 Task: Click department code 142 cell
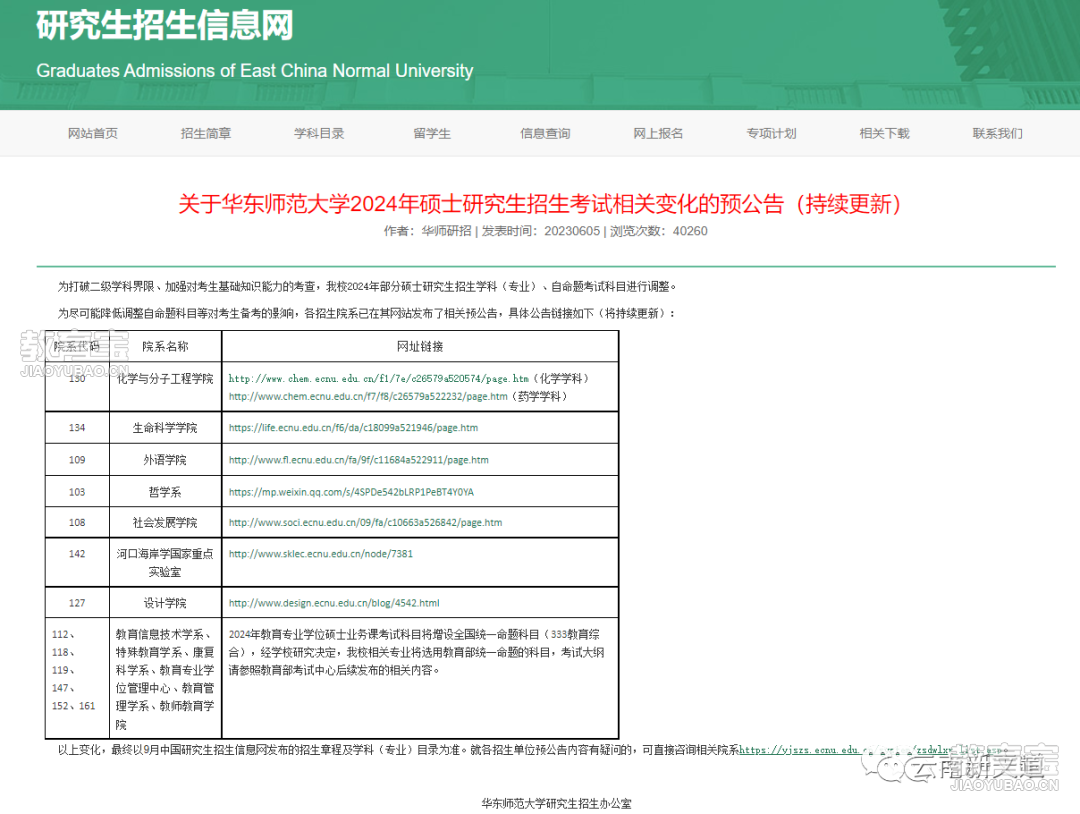pyautogui.click(x=77, y=563)
